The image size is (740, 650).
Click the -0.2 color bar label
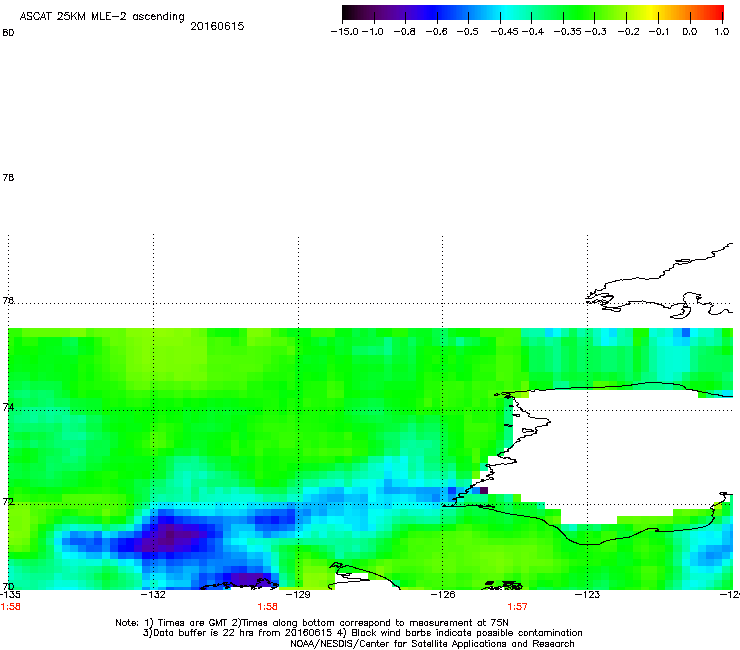click(x=629, y=32)
